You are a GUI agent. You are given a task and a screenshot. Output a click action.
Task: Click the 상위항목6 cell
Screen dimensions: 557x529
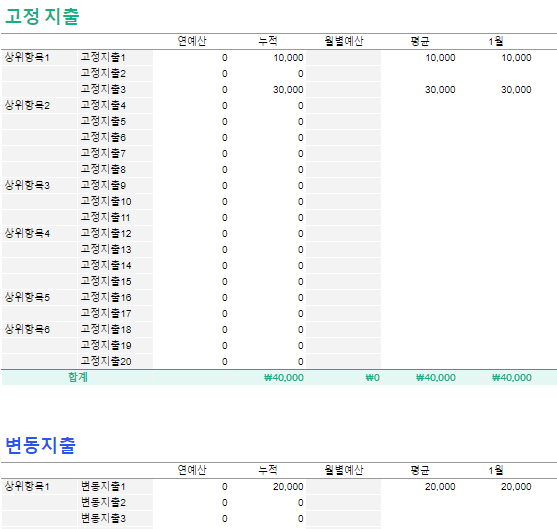(x=39, y=329)
